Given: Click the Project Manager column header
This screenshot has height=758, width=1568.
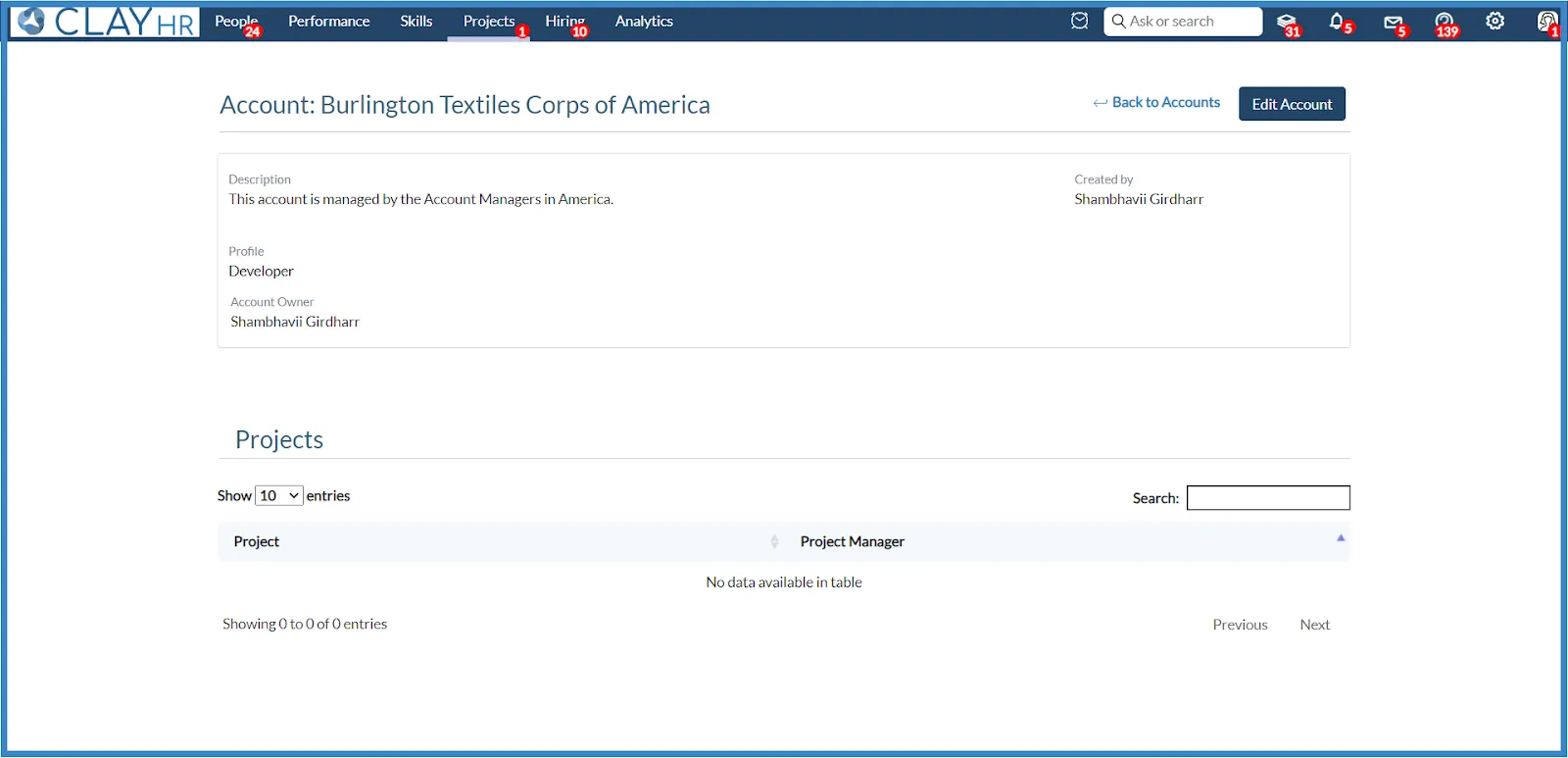Looking at the screenshot, I should coord(852,541).
